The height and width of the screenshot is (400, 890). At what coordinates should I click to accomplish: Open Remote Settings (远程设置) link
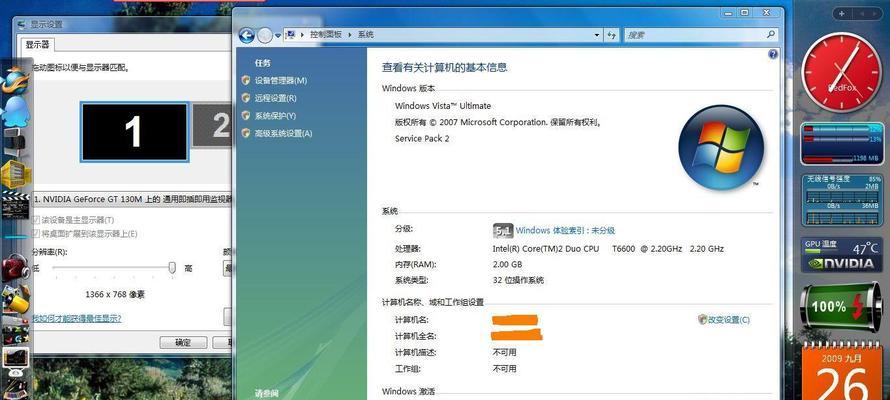click(x=275, y=98)
